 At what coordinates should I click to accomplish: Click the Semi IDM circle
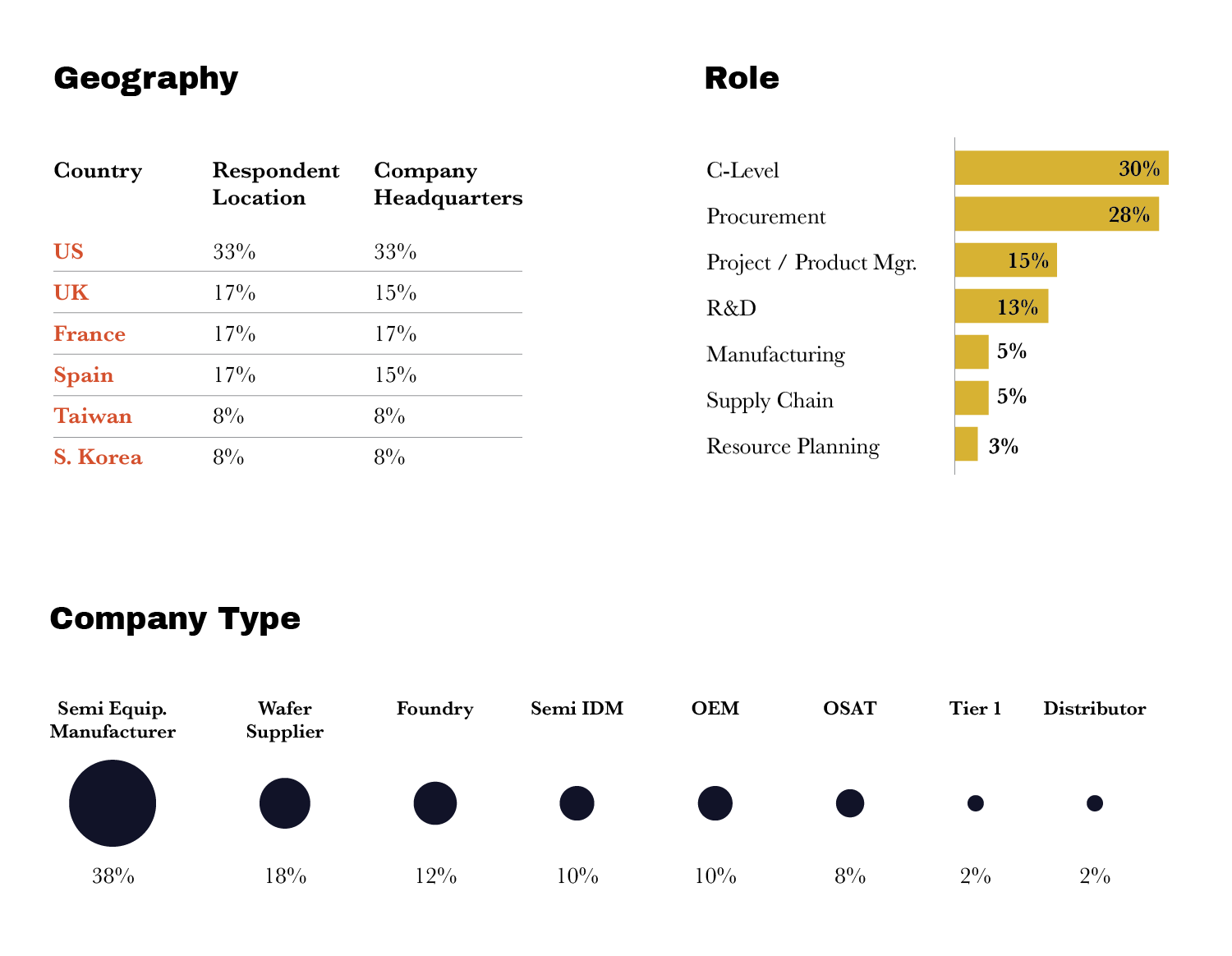pos(577,803)
